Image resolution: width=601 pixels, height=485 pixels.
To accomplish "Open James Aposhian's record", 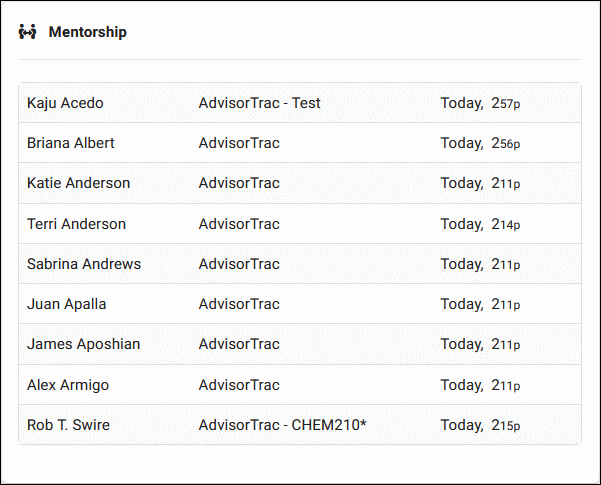I will [x=83, y=344].
